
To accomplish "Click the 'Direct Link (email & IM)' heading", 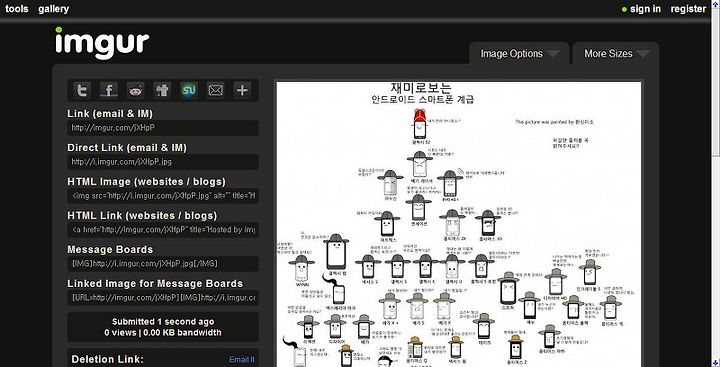I will click(x=127, y=147).
